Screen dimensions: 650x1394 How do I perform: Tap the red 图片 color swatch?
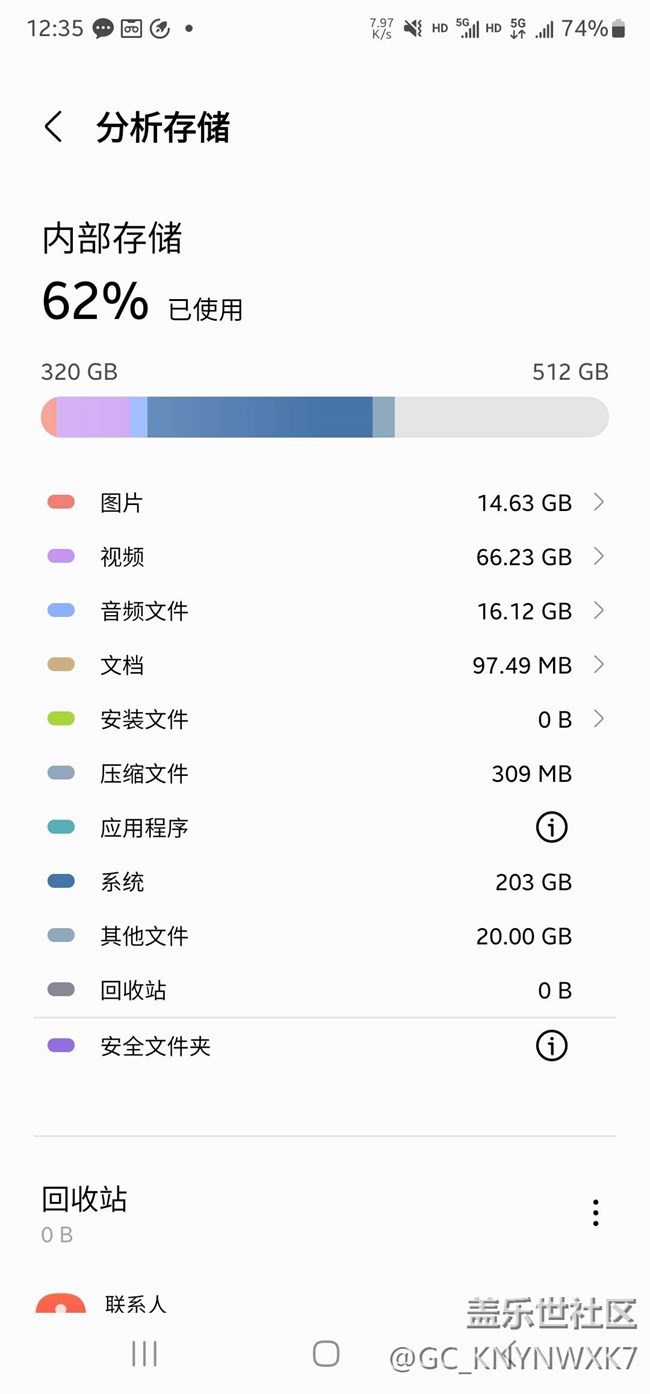(61, 502)
